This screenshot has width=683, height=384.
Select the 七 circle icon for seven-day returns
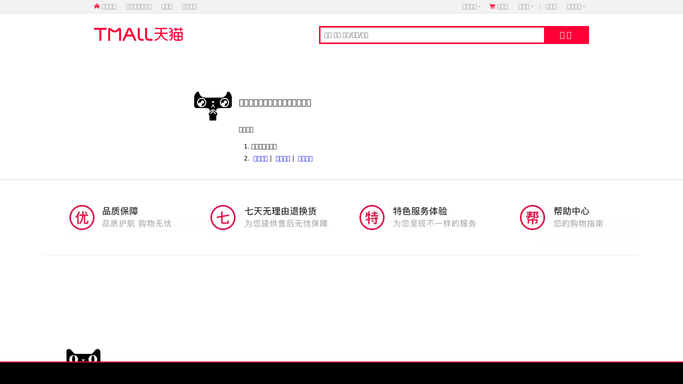[223, 217]
